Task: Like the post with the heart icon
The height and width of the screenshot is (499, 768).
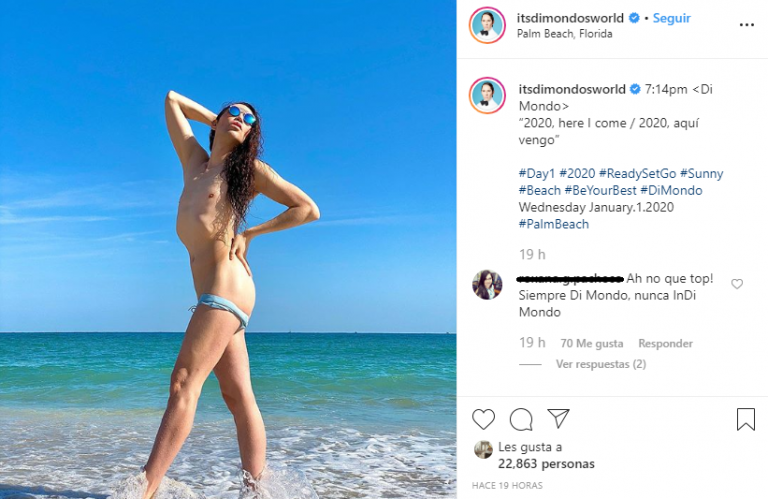Action: 483,419
